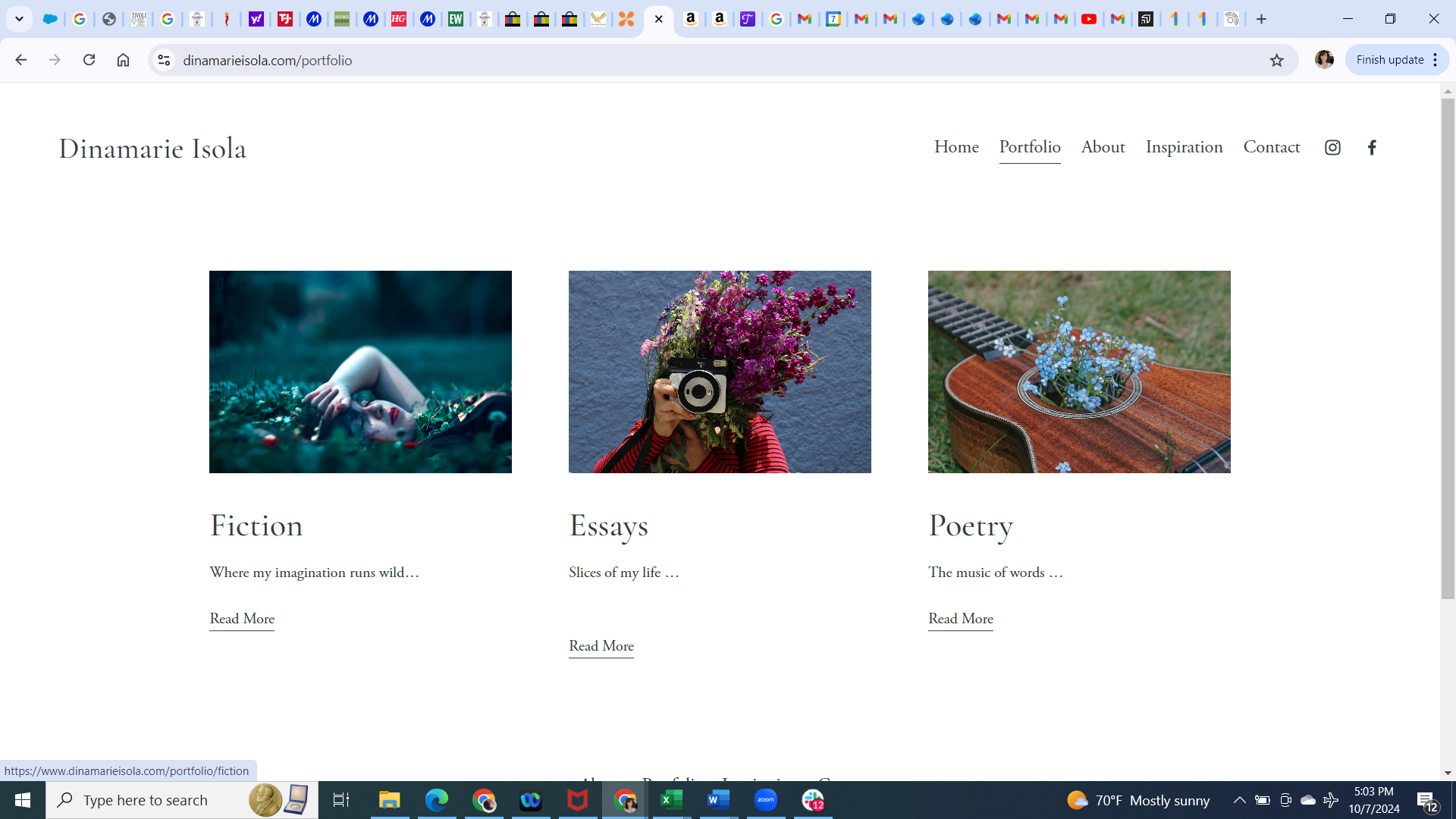This screenshot has width=1456, height=819.
Task: Open new browser tab
Action: (1262, 19)
